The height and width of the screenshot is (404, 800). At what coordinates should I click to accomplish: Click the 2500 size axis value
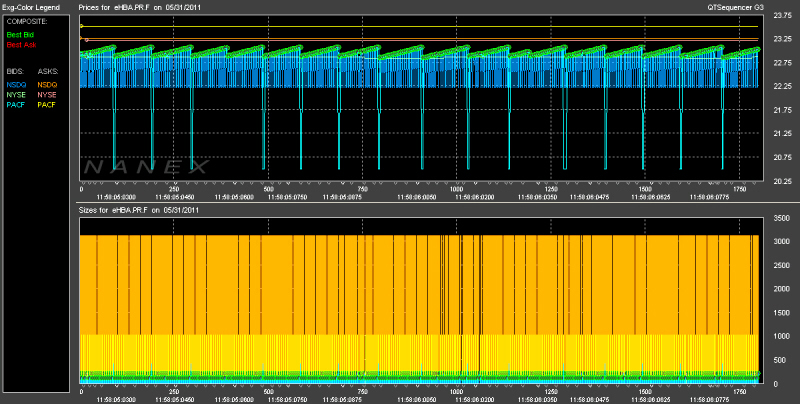(783, 266)
